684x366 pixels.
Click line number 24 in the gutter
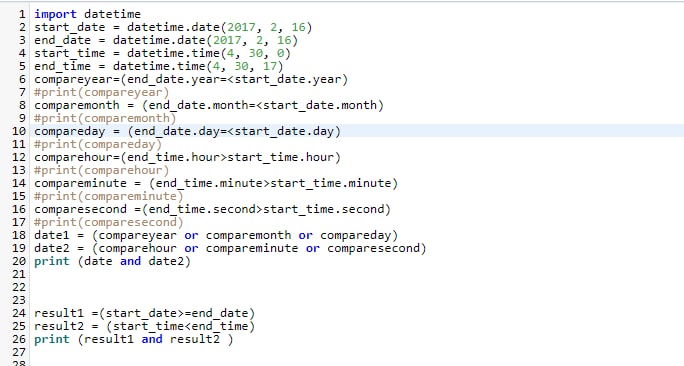pyautogui.click(x=19, y=313)
